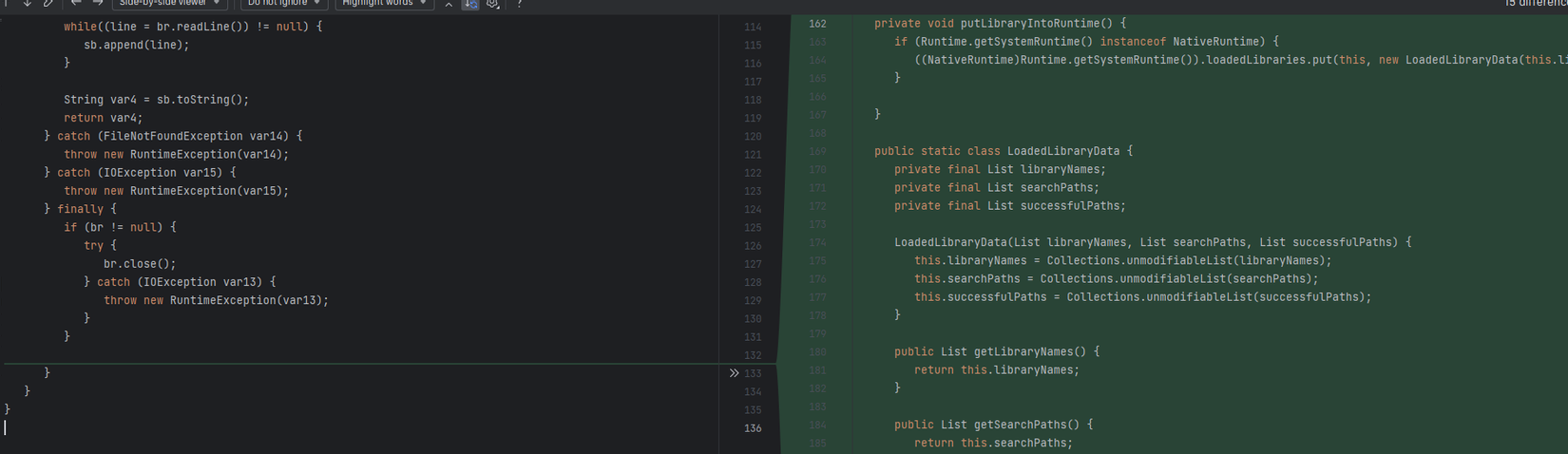Click the 'br.close();' statement
The width and height of the screenshot is (1568, 454).
pyautogui.click(x=140, y=264)
